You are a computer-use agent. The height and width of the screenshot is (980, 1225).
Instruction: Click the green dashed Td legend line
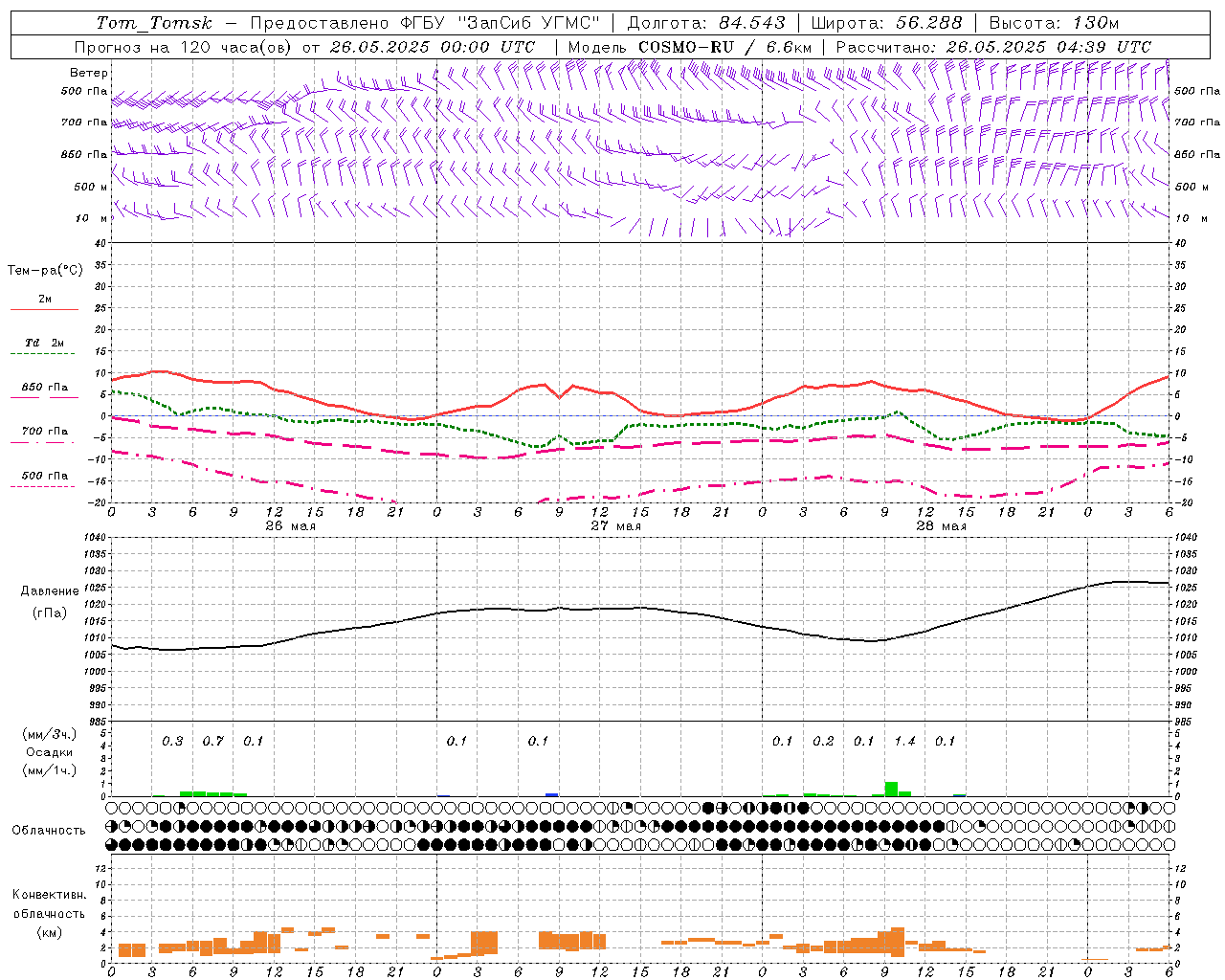pyautogui.click(x=42, y=354)
